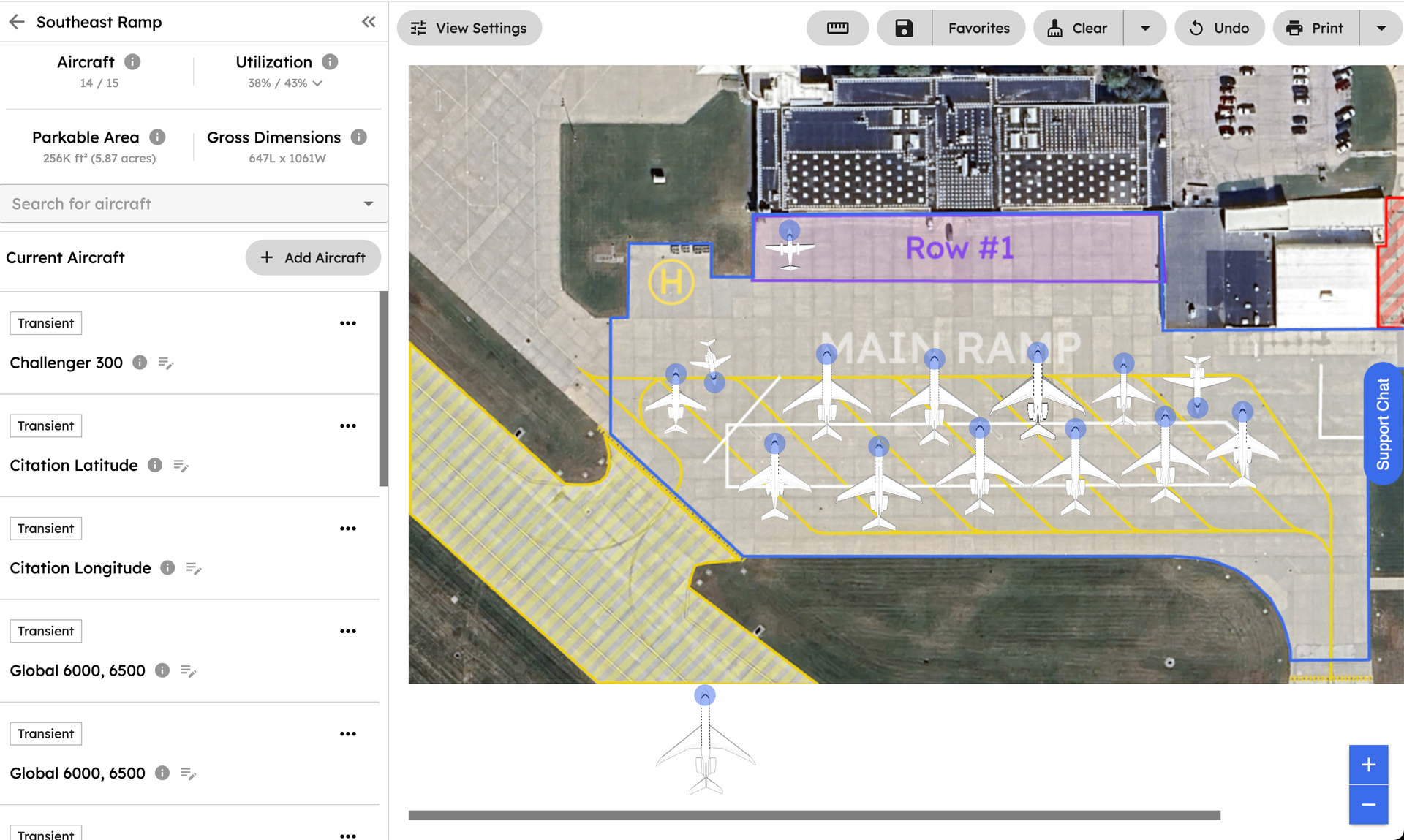
Task: Click the Print button
Action: click(x=1316, y=28)
